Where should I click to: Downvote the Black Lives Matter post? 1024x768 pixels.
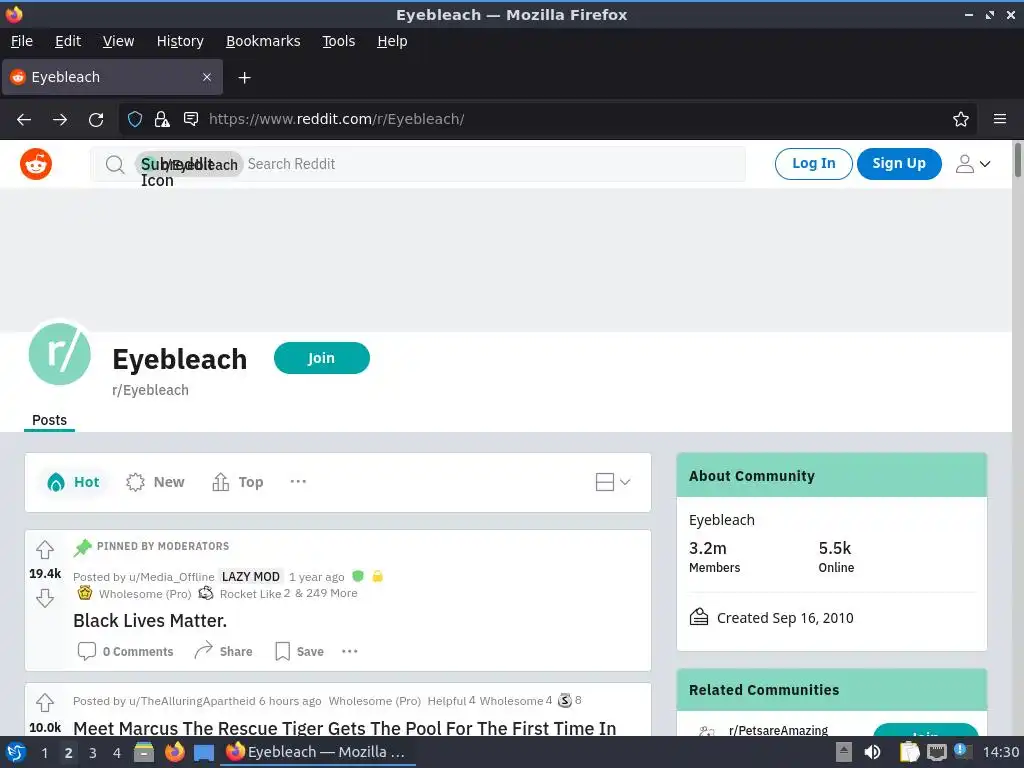pos(44,598)
